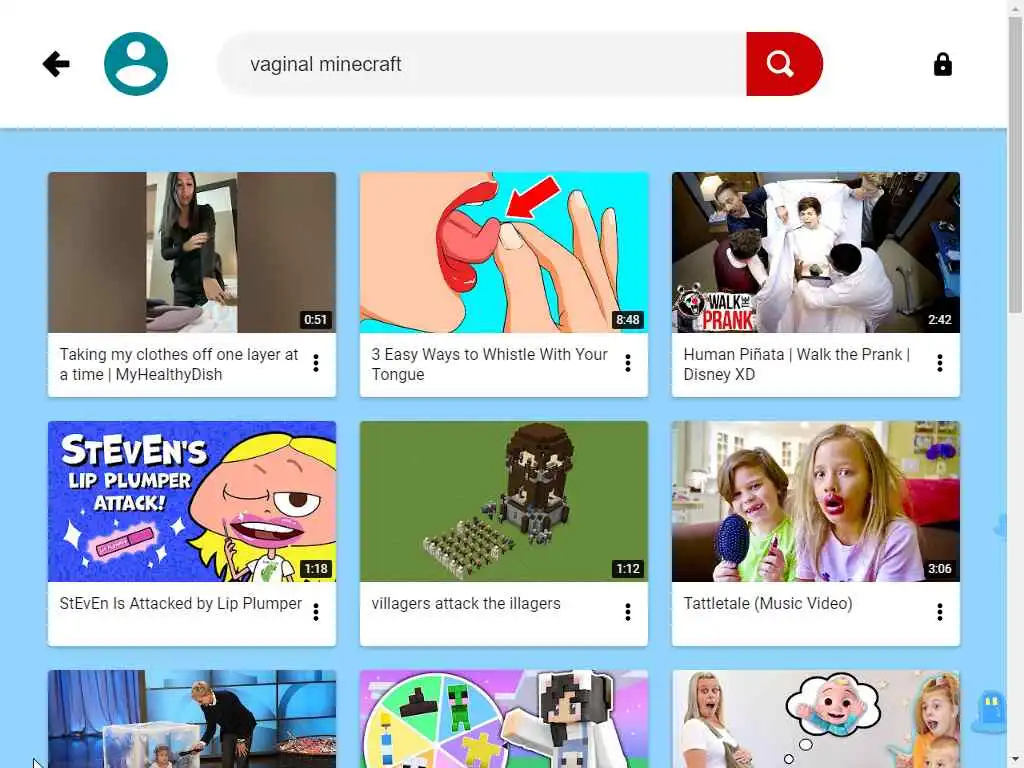This screenshot has width=1024, height=768.
Task: Play the Tattletale two girls thumbnail
Action: point(816,502)
